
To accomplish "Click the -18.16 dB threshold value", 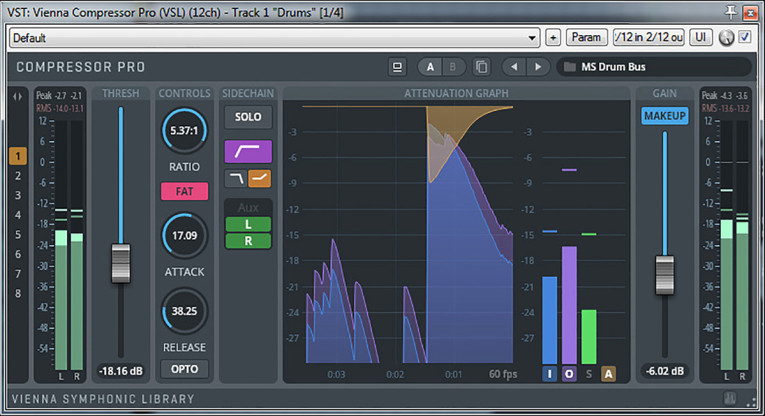I will point(121,371).
